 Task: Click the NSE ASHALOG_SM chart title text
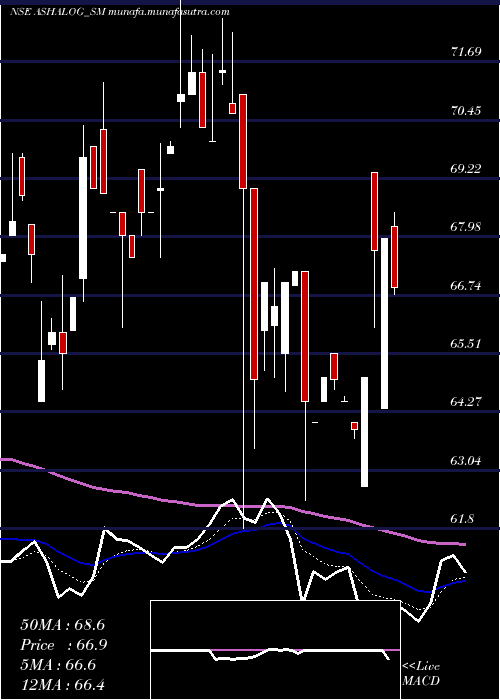point(120,12)
